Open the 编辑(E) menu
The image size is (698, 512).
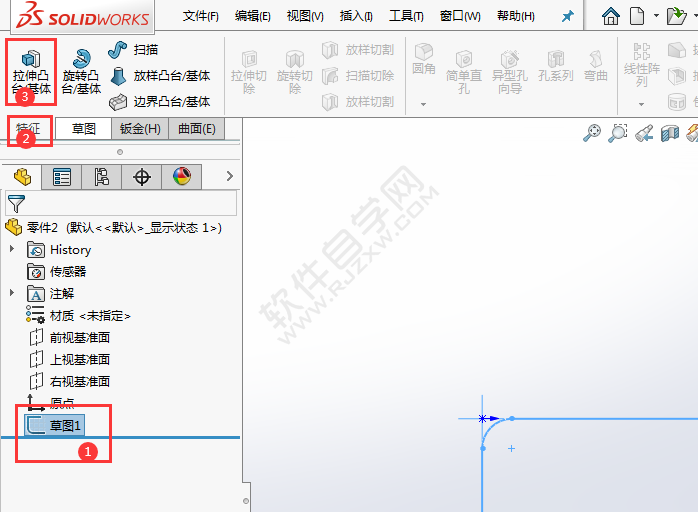point(252,16)
